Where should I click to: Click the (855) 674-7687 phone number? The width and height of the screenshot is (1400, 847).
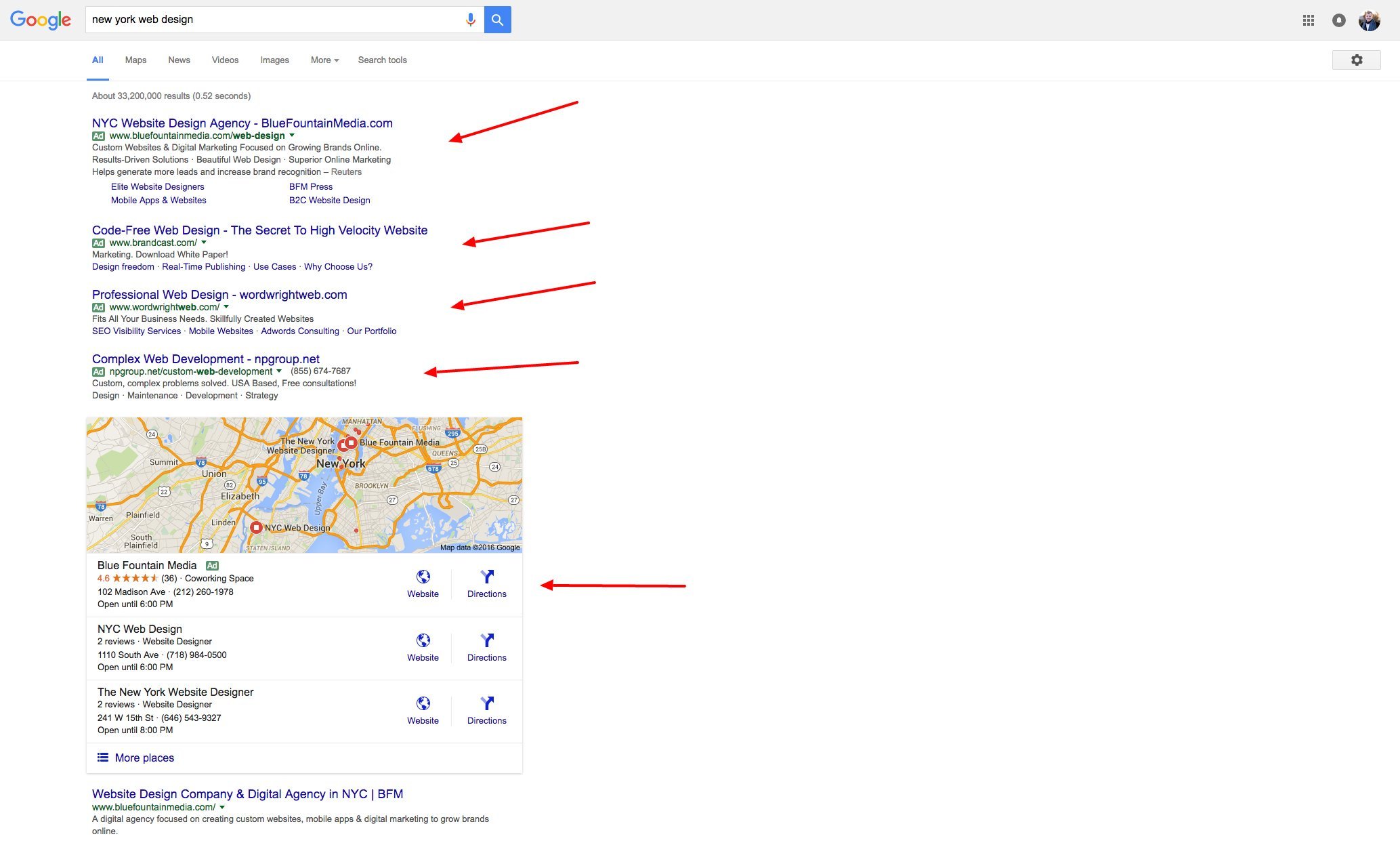click(x=320, y=371)
